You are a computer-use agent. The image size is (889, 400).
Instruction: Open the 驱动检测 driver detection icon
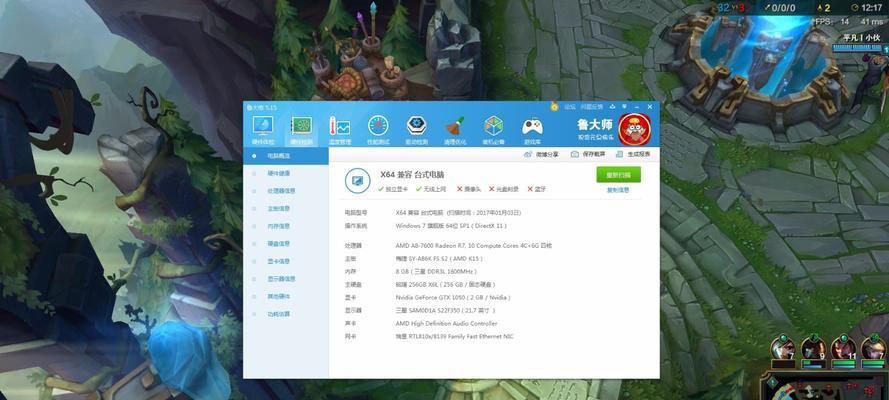click(417, 130)
